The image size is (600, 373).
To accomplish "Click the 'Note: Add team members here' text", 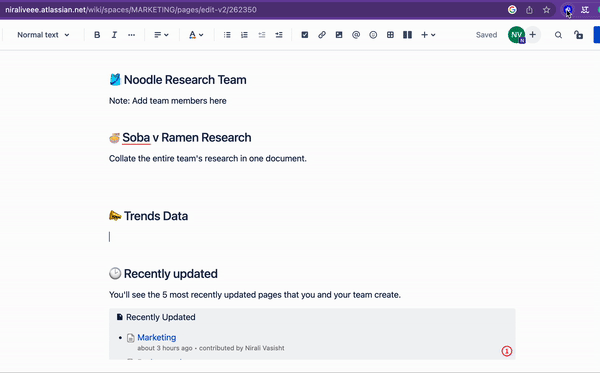I will [168, 101].
